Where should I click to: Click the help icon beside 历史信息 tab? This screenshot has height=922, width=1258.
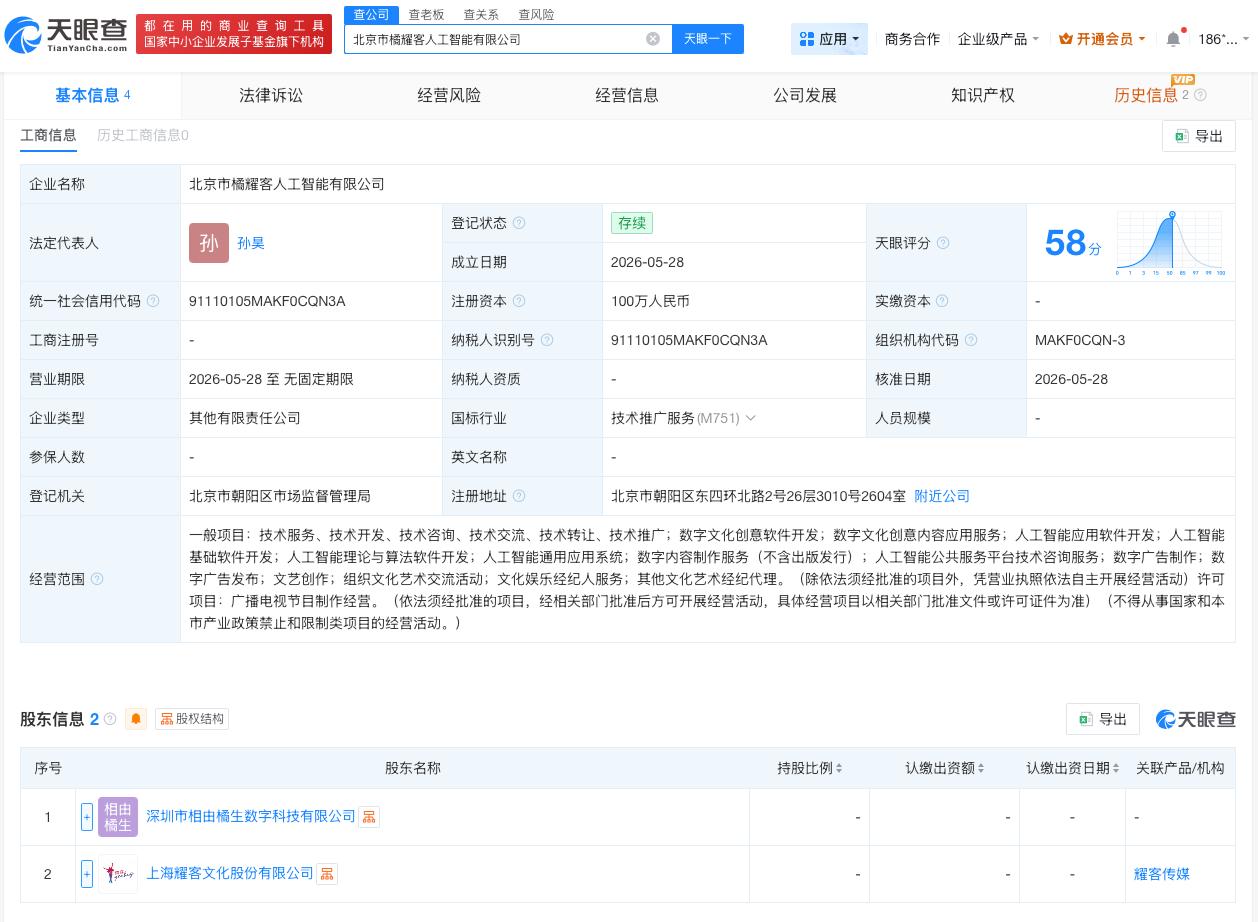coord(1201,95)
